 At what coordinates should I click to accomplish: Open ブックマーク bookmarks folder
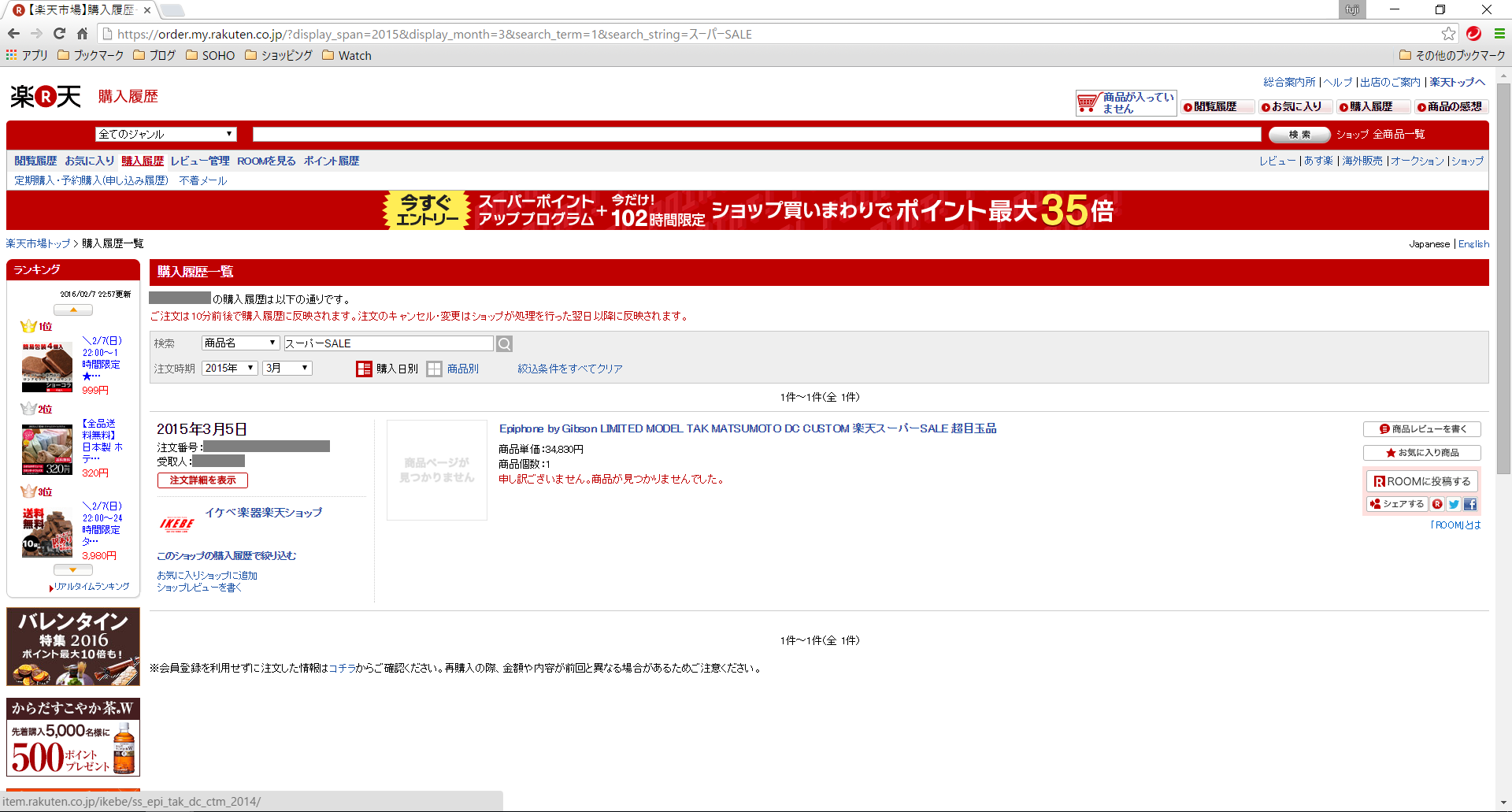91,55
